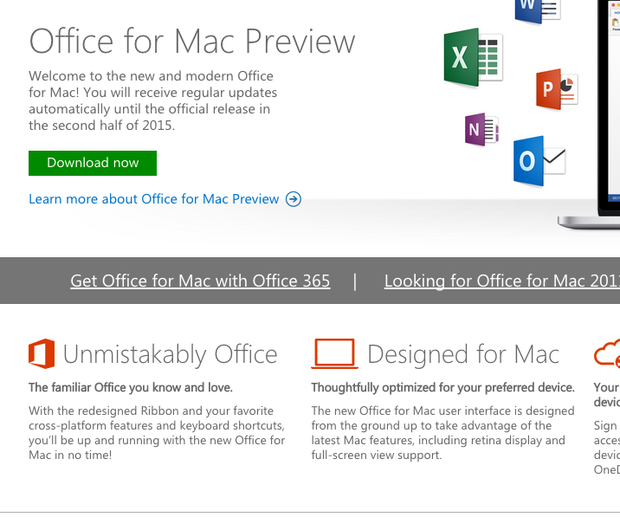Open the Looking for Office for Mac link

point(501,281)
